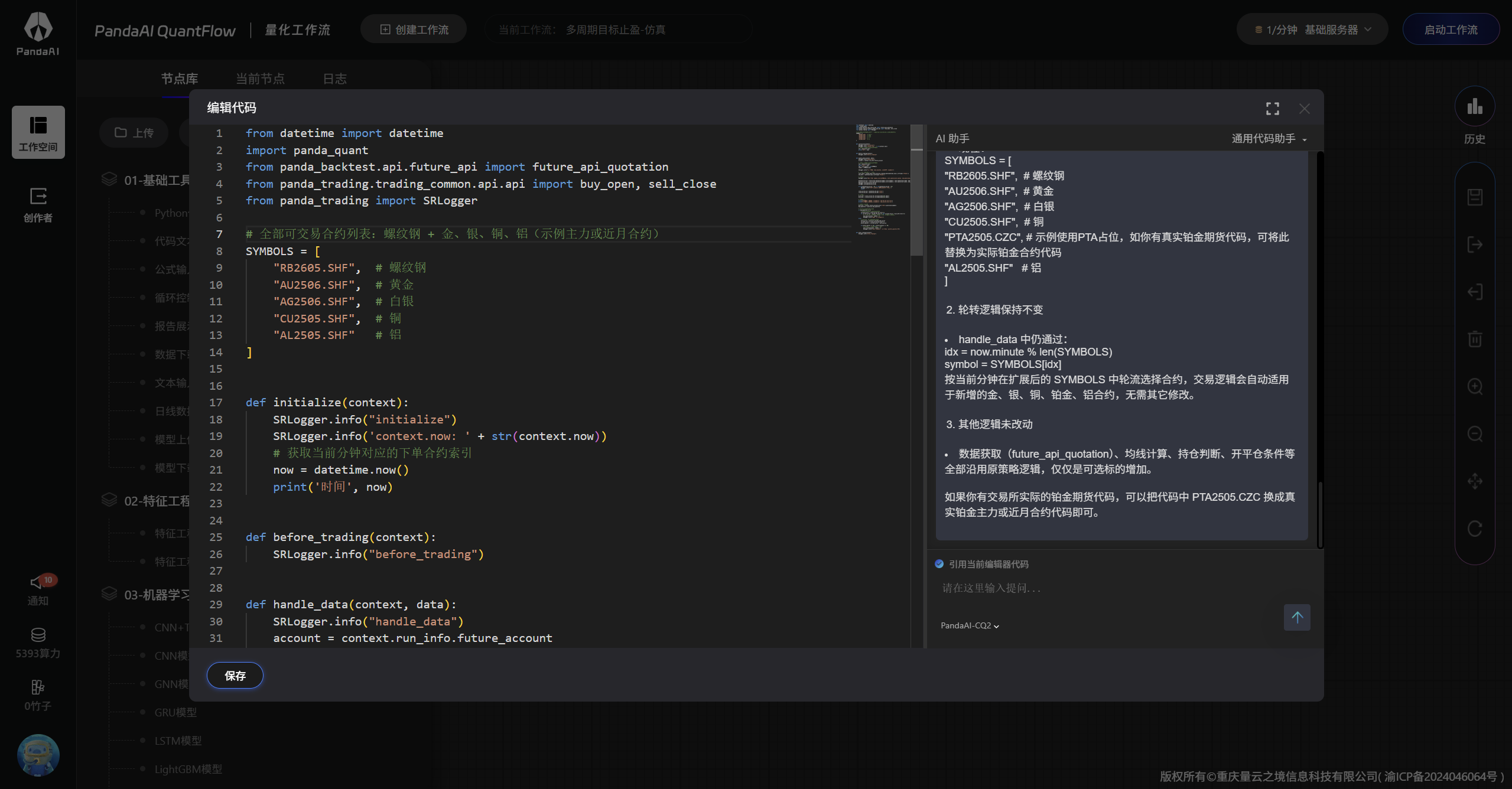Close the 编辑代码 dialog
This screenshot has width=1512, height=789.
pyautogui.click(x=1305, y=109)
